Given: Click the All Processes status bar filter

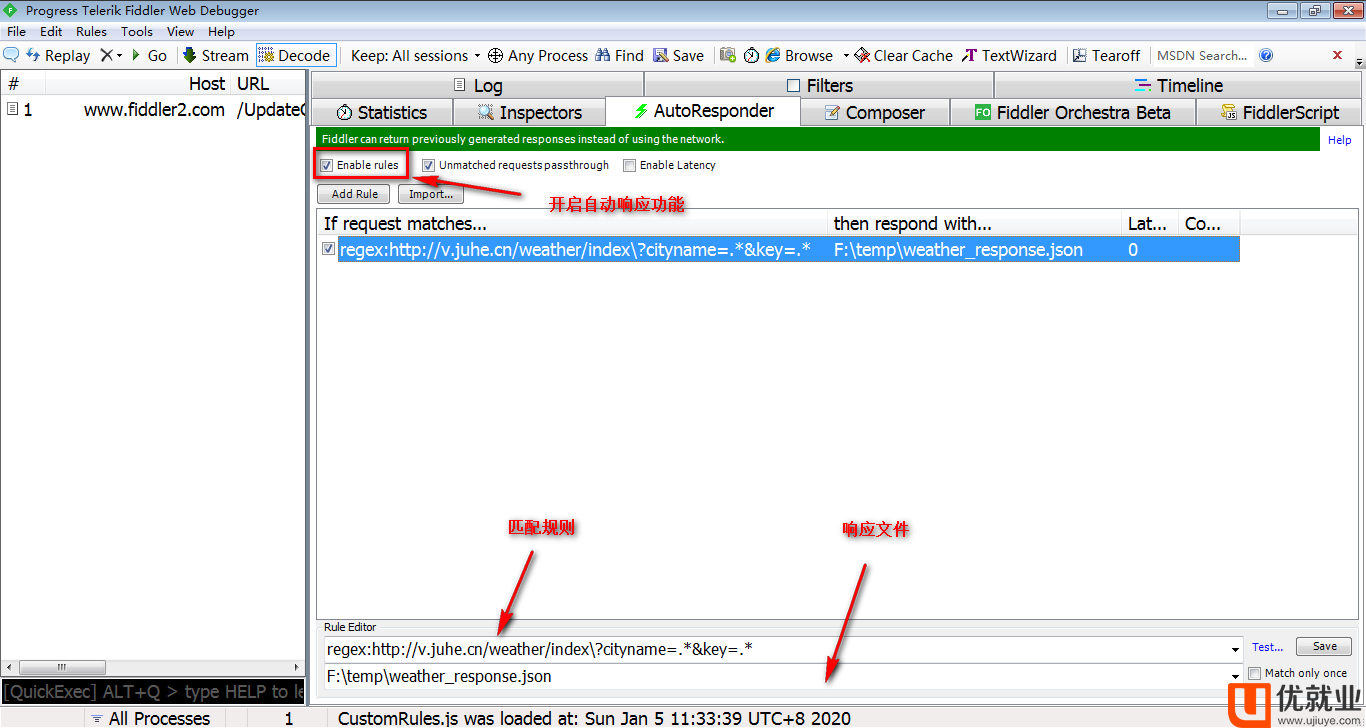Looking at the screenshot, I should [x=150, y=718].
